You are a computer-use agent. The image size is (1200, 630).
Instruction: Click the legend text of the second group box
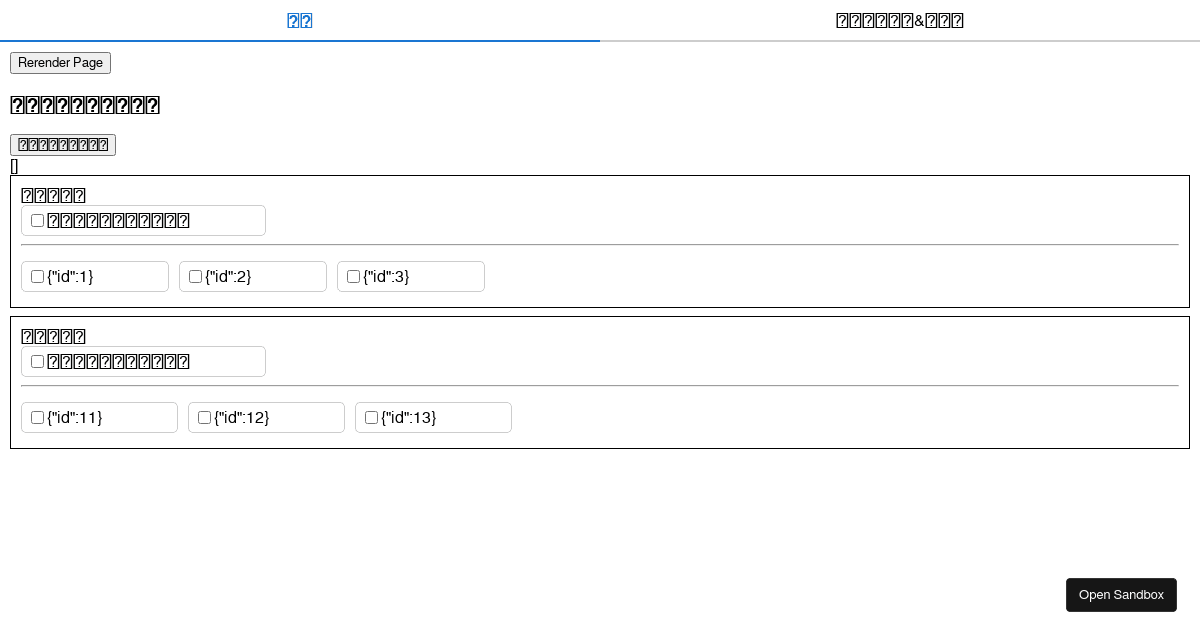point(53,336)
